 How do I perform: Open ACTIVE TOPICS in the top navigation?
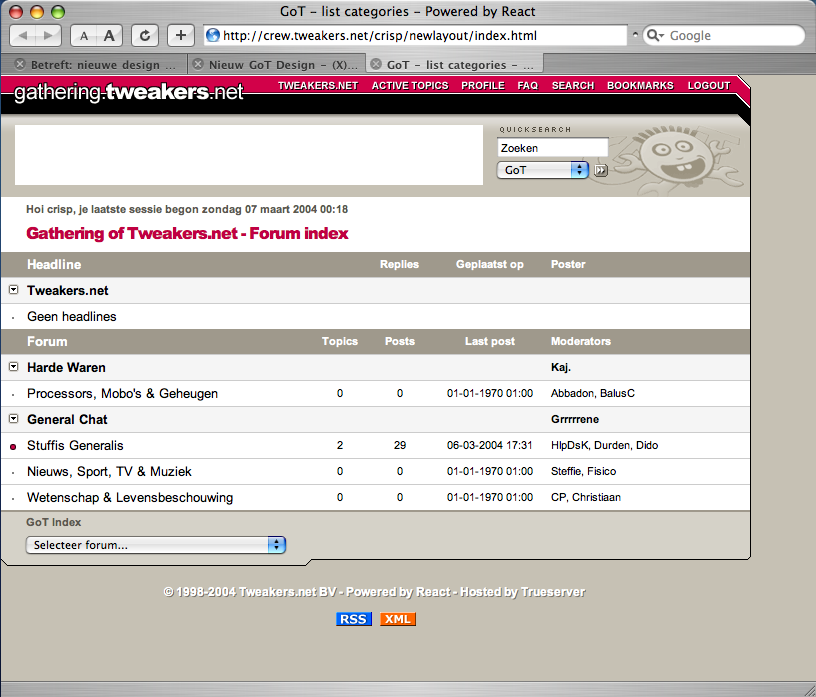coord(410,86)
